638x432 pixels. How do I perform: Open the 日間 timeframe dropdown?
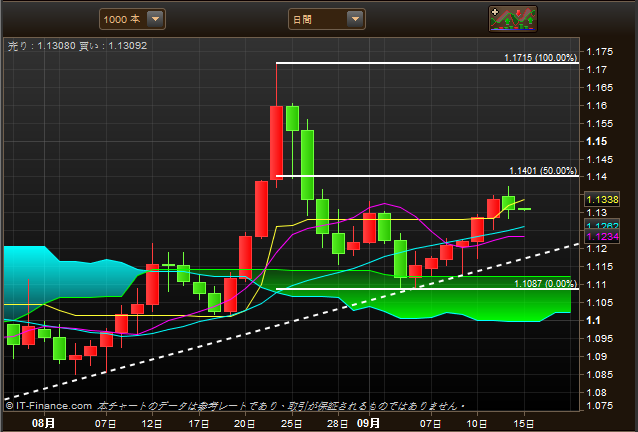[x=327, y=19]
